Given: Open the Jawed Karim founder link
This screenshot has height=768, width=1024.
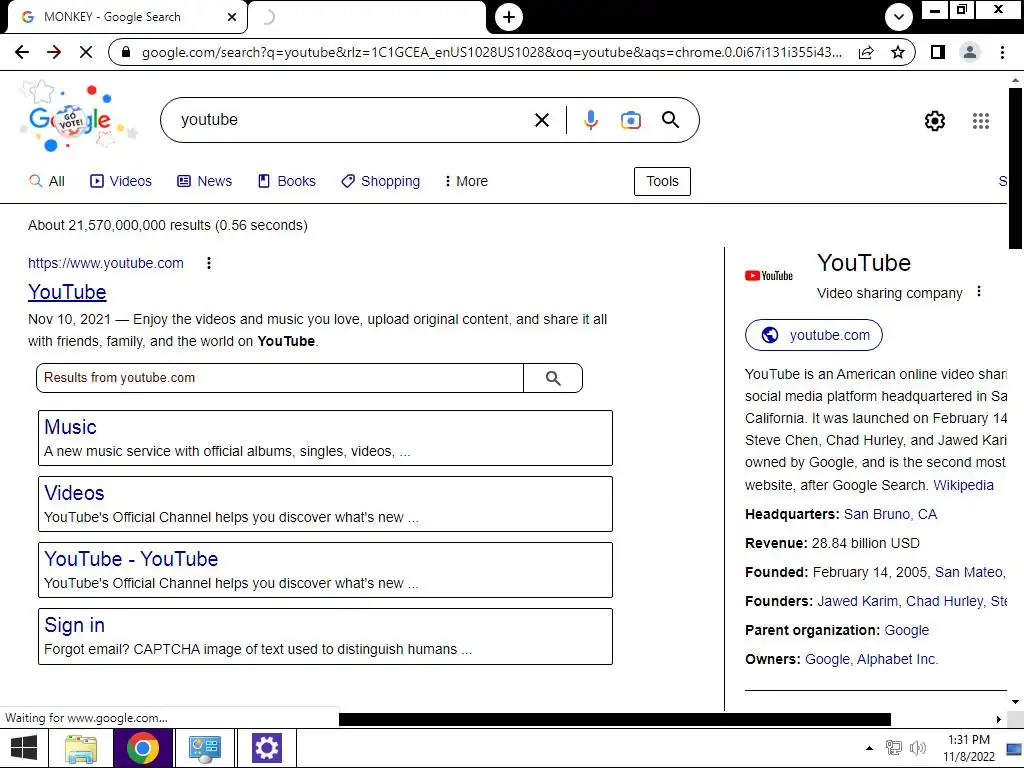Looking at the screenshot, I should click(x=857, y=601).
